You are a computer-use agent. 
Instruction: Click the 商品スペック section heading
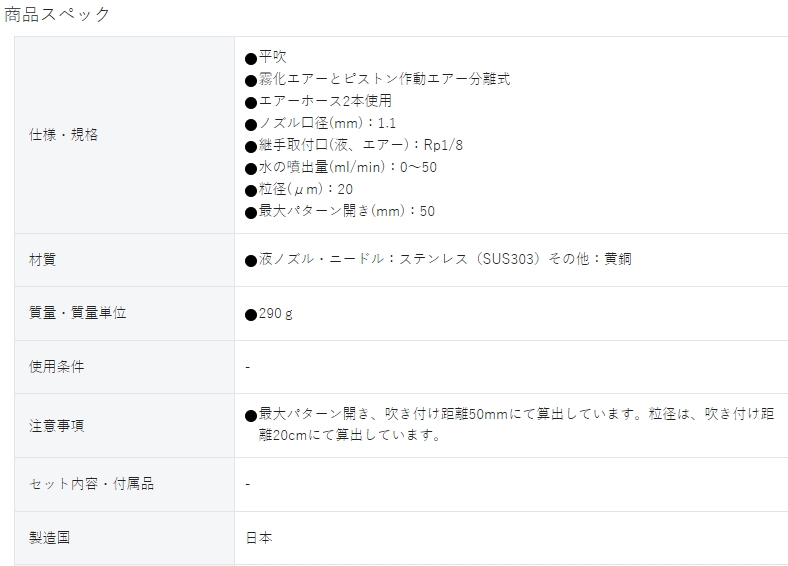[57, 14]
